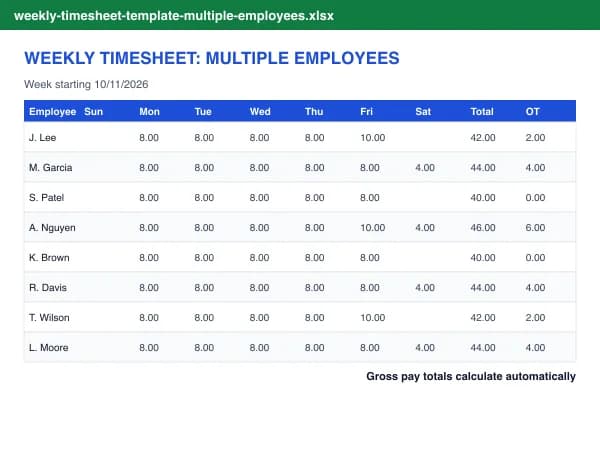The width and height of the screenshot is (600, 450).
Task: Select A. Nguyen's Saturday 4.00 cell
Action: [x=425, y=228]
